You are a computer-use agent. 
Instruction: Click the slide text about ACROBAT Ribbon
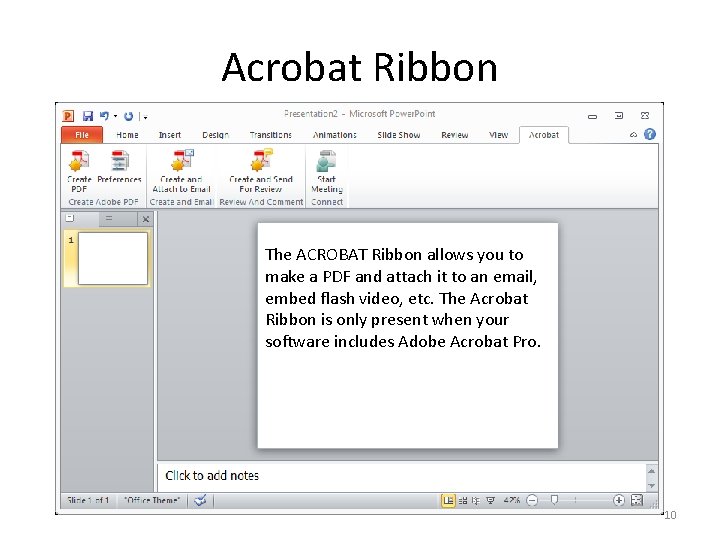pos(403,298)
